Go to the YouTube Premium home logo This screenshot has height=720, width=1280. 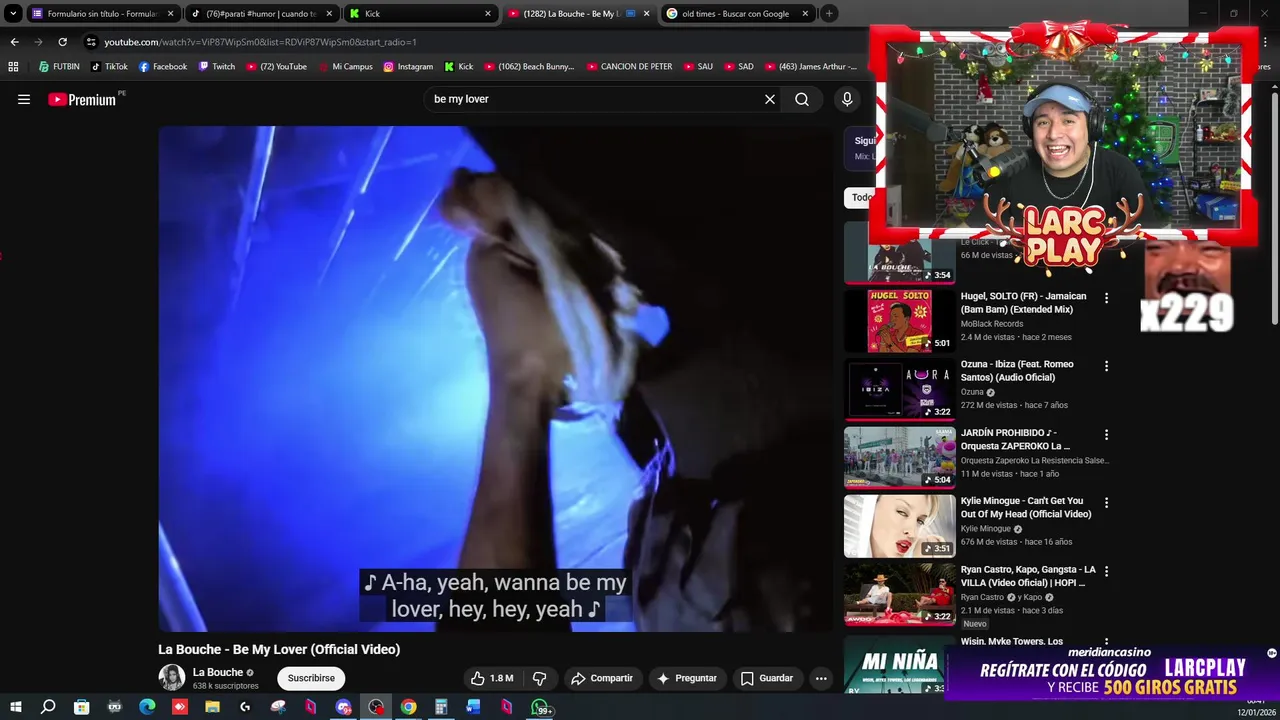pyautogui.click(x=82, y=99)
